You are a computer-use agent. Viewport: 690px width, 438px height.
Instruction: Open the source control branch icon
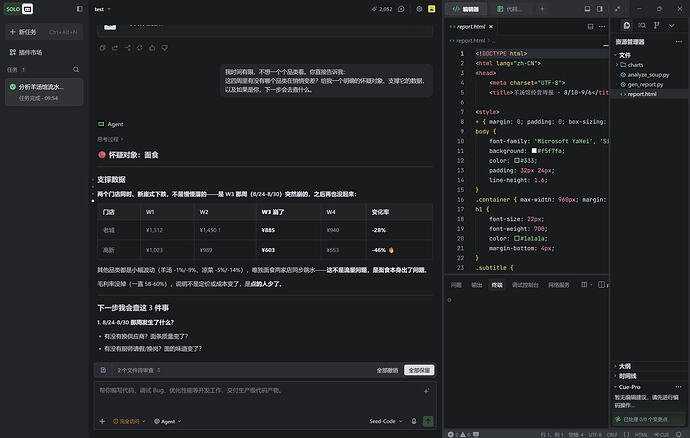[657, 26]
